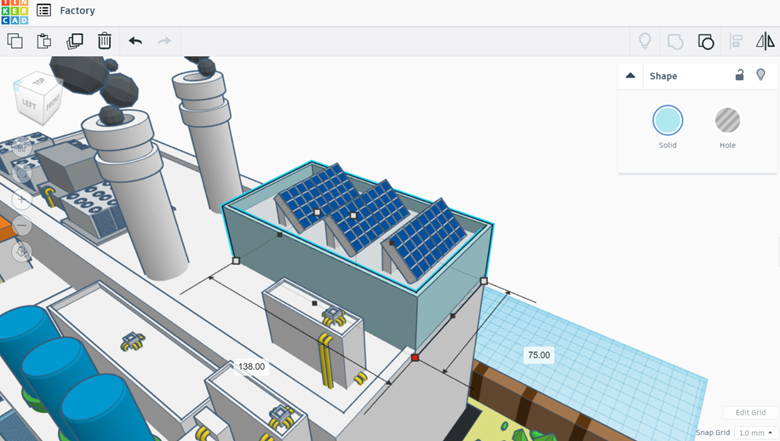Zoom out with the minus button

coord(21,225)
